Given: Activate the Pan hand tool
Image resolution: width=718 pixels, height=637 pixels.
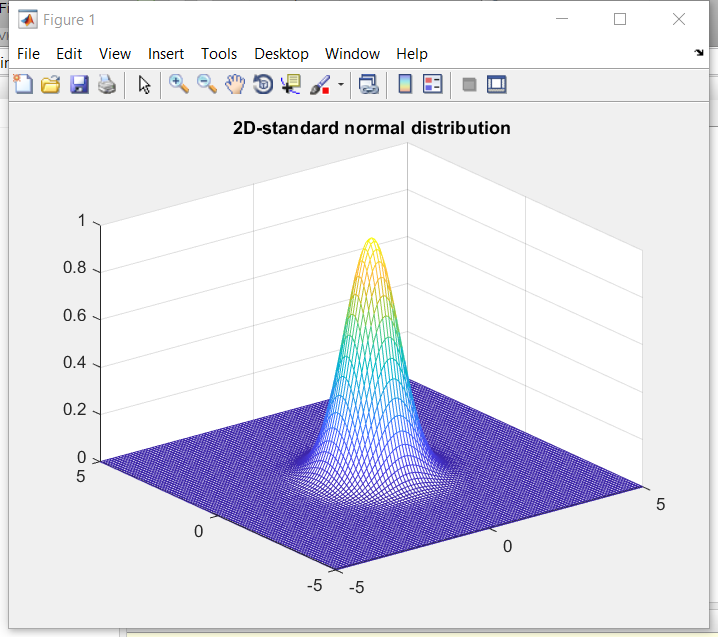Looking at the screenshot, I should (235, 84).
